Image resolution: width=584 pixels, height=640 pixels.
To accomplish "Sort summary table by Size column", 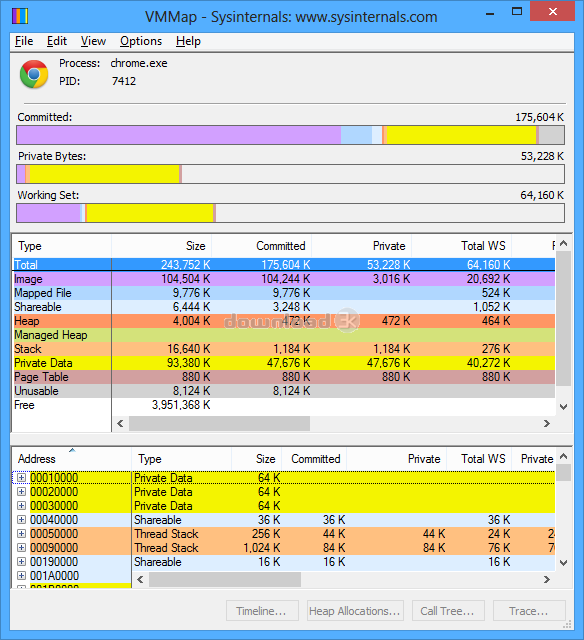I will [162, 246].
